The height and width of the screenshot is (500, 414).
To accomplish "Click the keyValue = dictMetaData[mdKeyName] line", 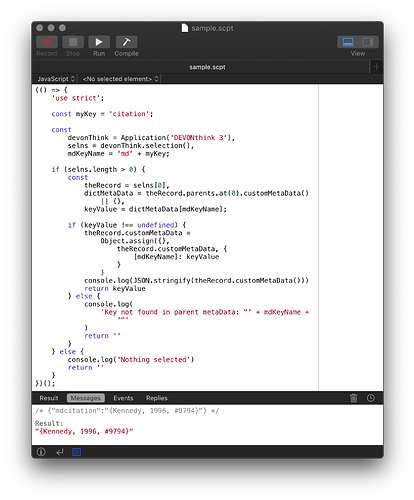I will 155,209.
